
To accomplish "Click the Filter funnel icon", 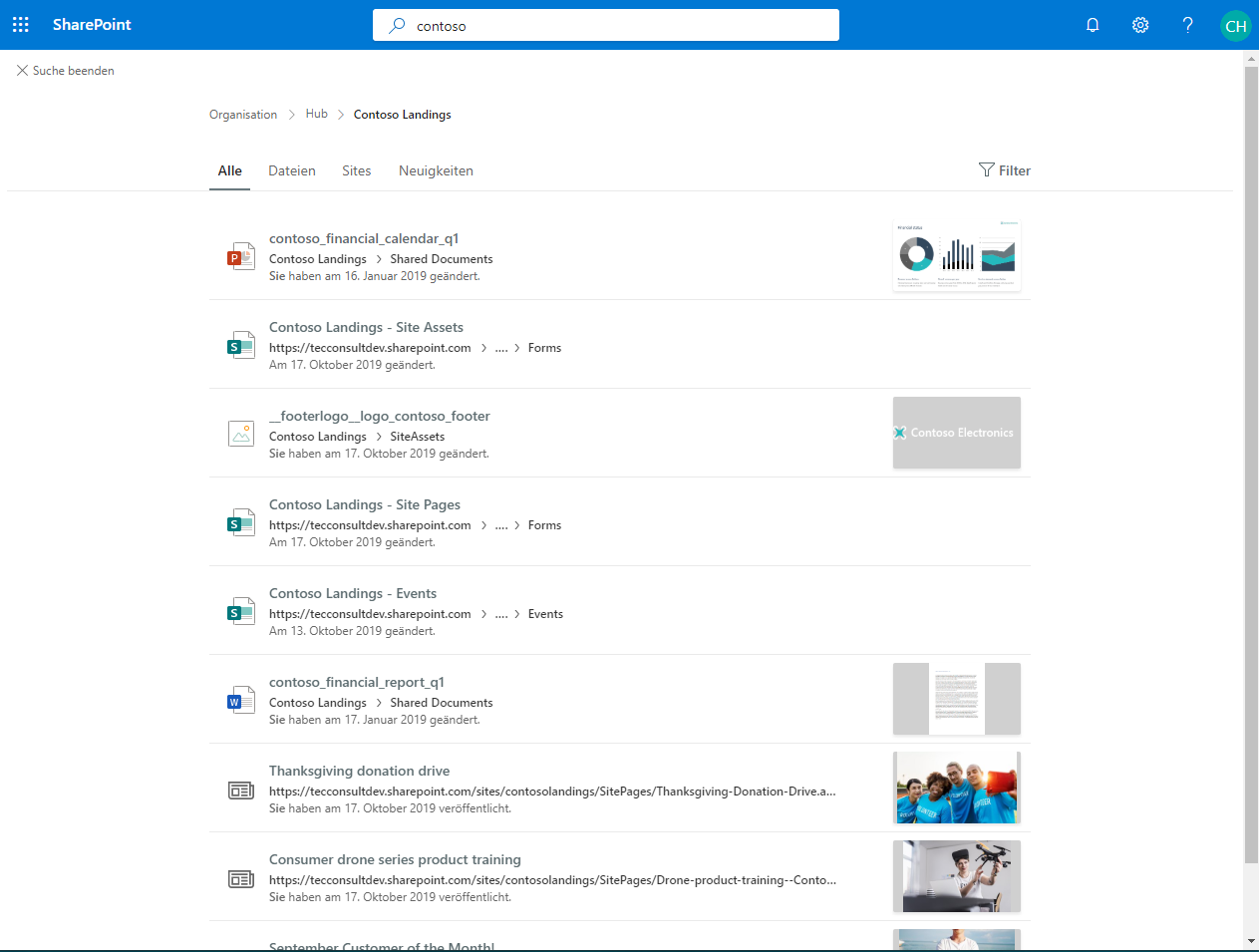I will click(986, 169).
